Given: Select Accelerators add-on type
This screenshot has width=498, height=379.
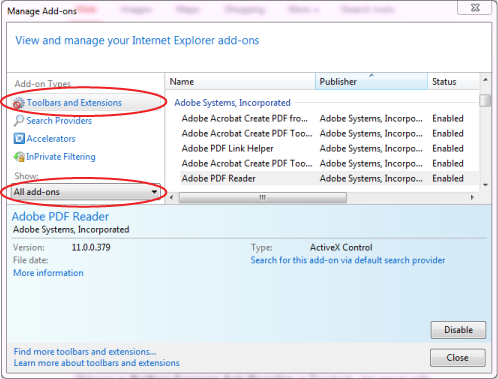Looking at the screenshot, I should pos(51,139).
